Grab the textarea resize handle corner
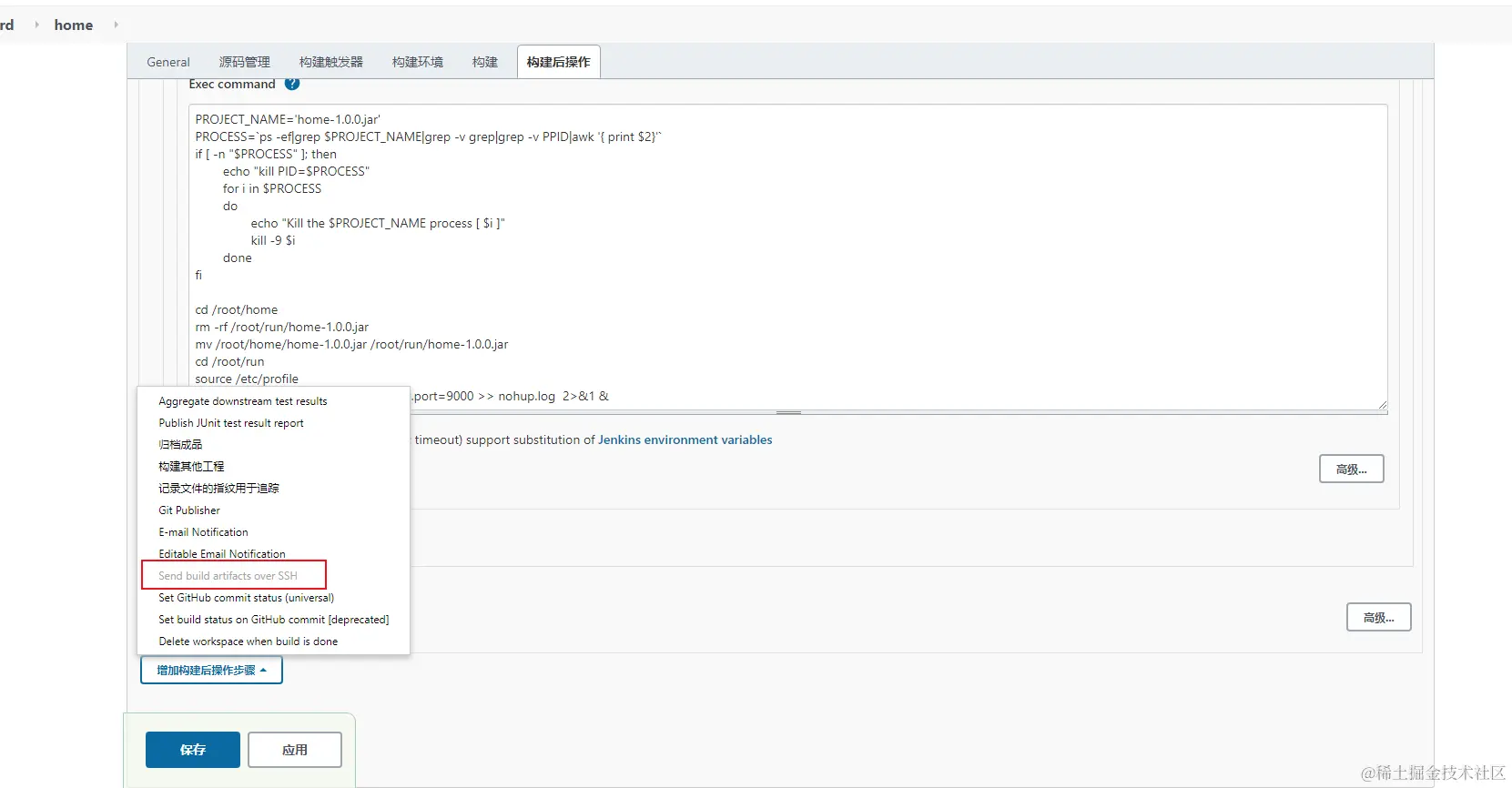This screenshot has height=788, width=1512. point(1382,404)
